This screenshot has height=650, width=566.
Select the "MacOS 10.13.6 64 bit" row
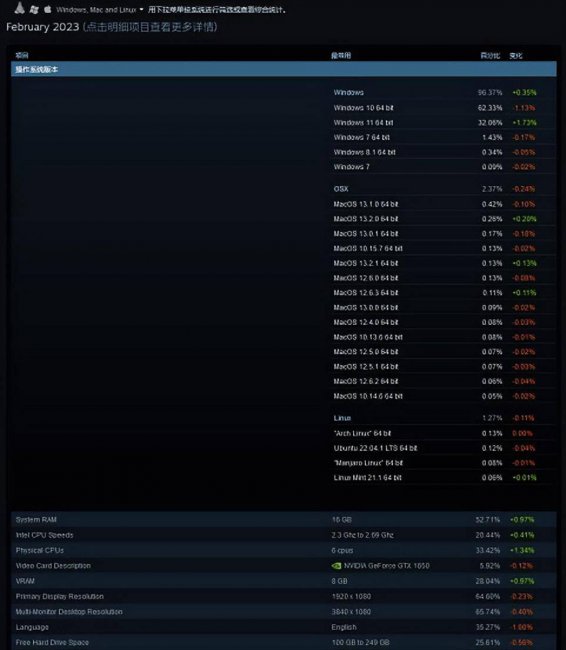pyautogui.click(x=444, y=337)
